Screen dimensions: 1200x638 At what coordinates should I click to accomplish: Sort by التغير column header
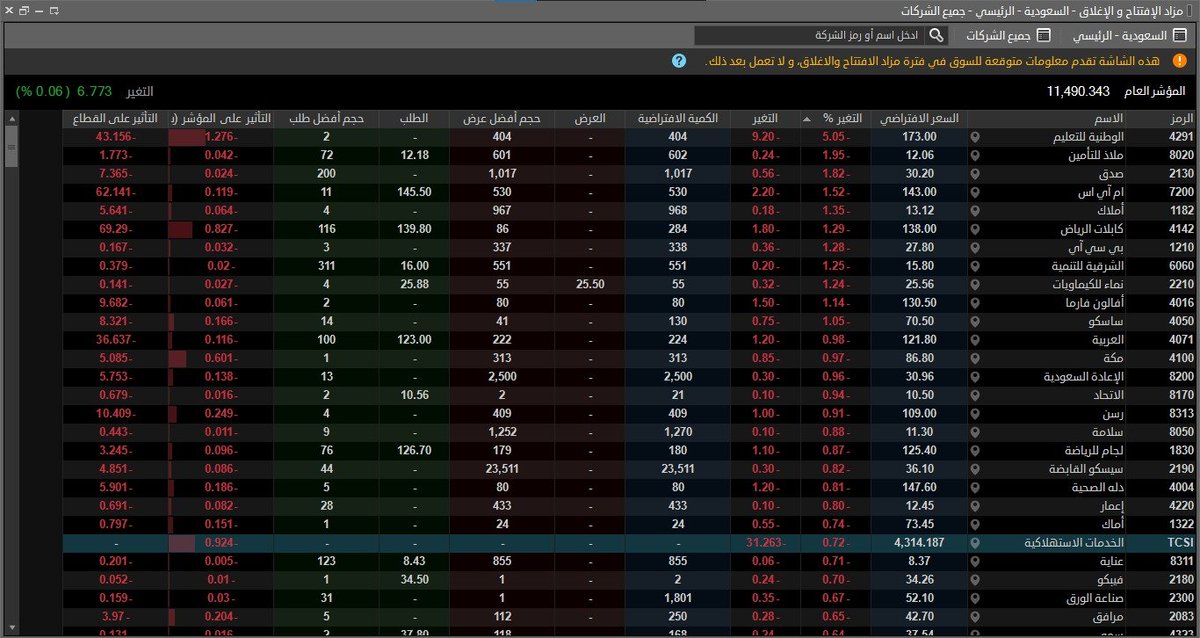(764, 119)
